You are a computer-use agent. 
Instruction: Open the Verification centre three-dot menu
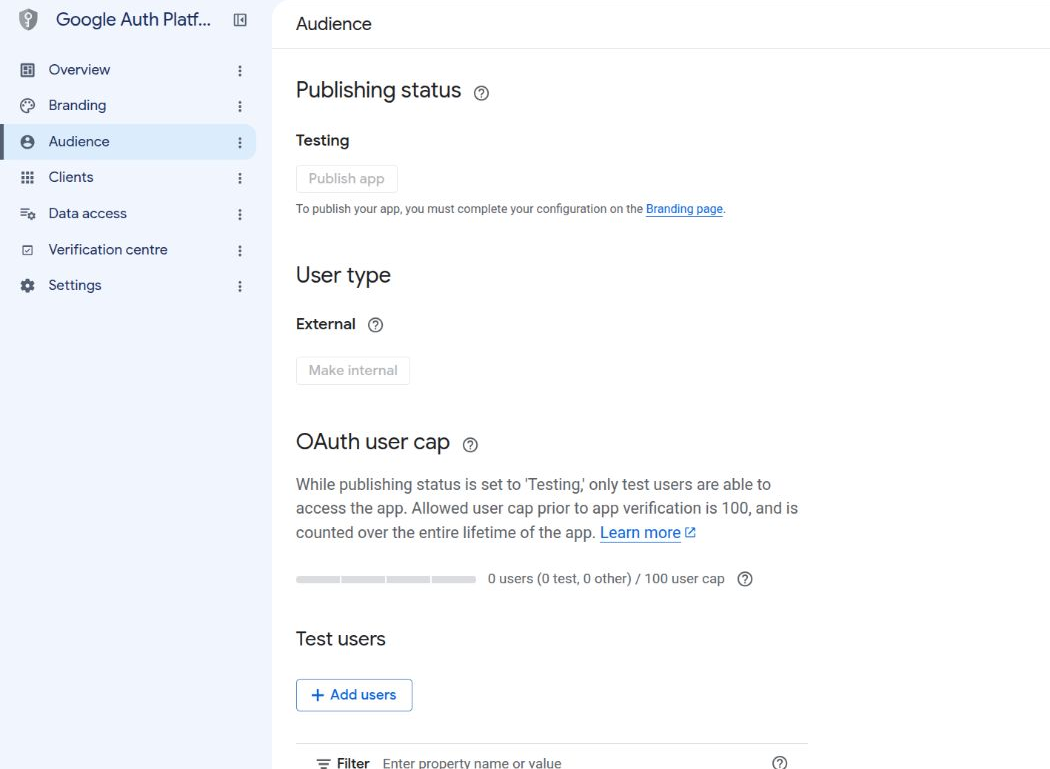[240, 251]
